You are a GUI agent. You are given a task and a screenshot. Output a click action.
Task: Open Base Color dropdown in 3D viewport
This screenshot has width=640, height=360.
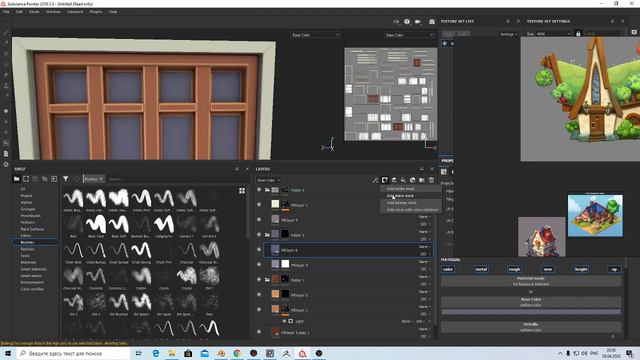tap(316, 35)
